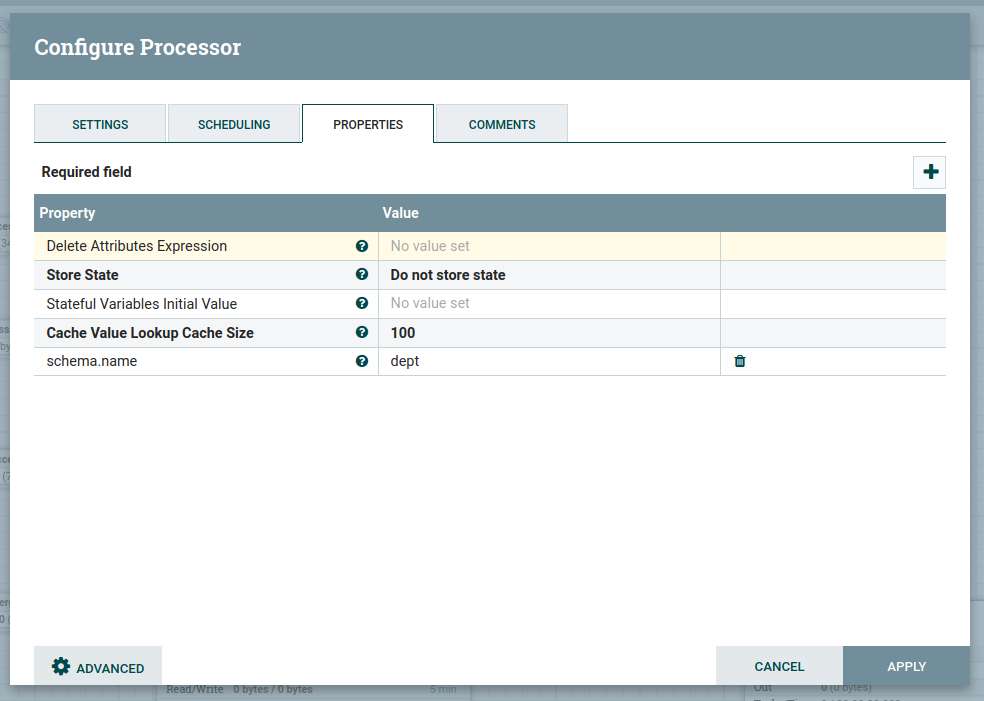Click help icon for Delete Attributes Expression
The width and height of the screenshot is (984, 701).
click(x=362, y=246)
